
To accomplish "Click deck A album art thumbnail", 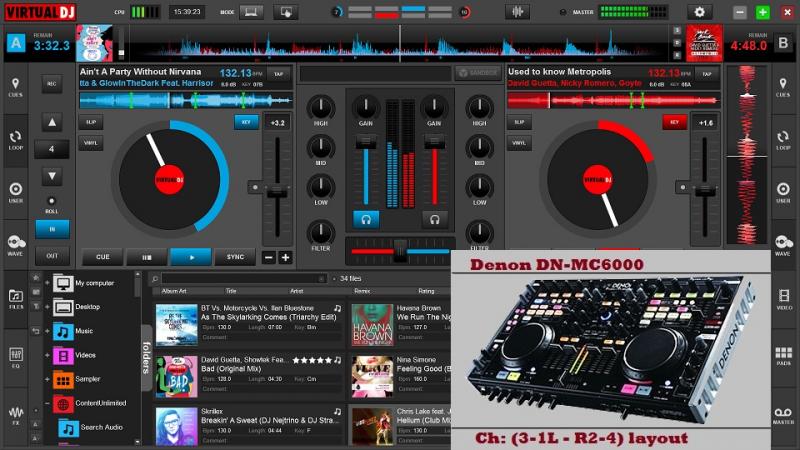I will (x=94, y=44).
